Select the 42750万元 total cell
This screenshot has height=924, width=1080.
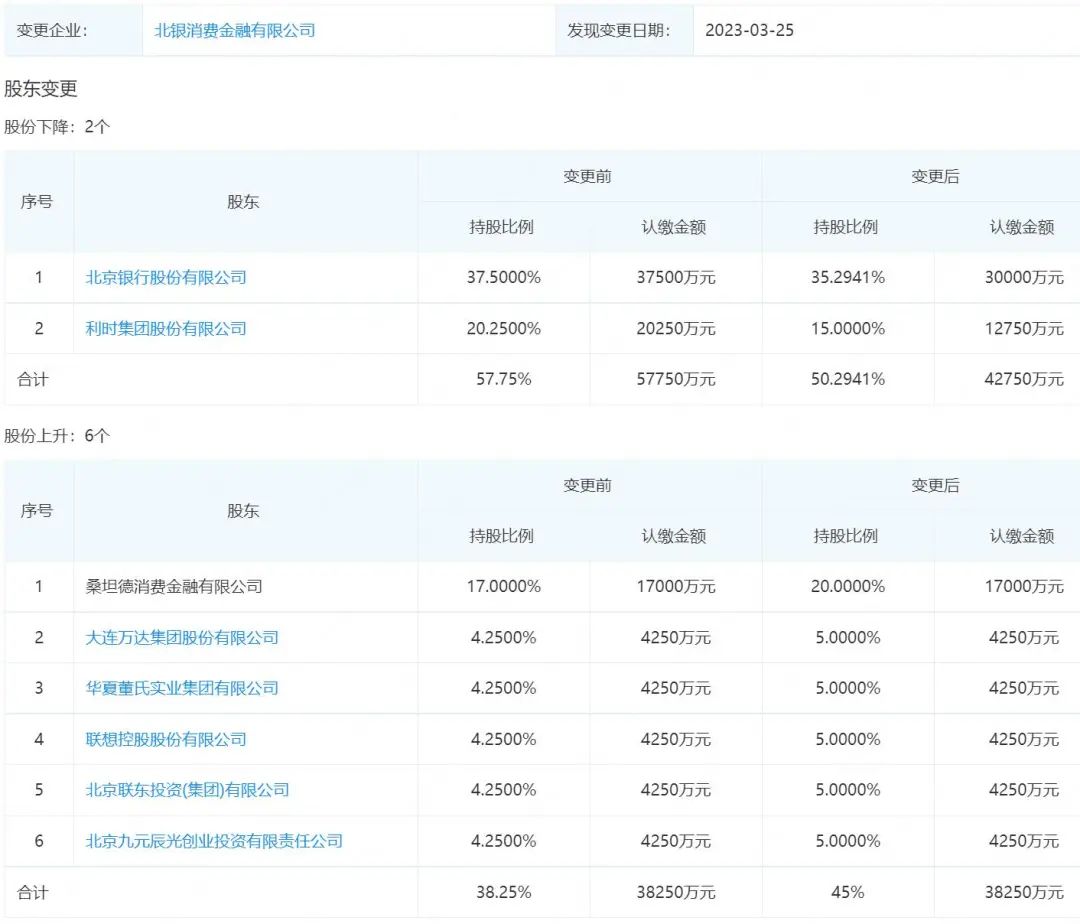pos(1024,379)
